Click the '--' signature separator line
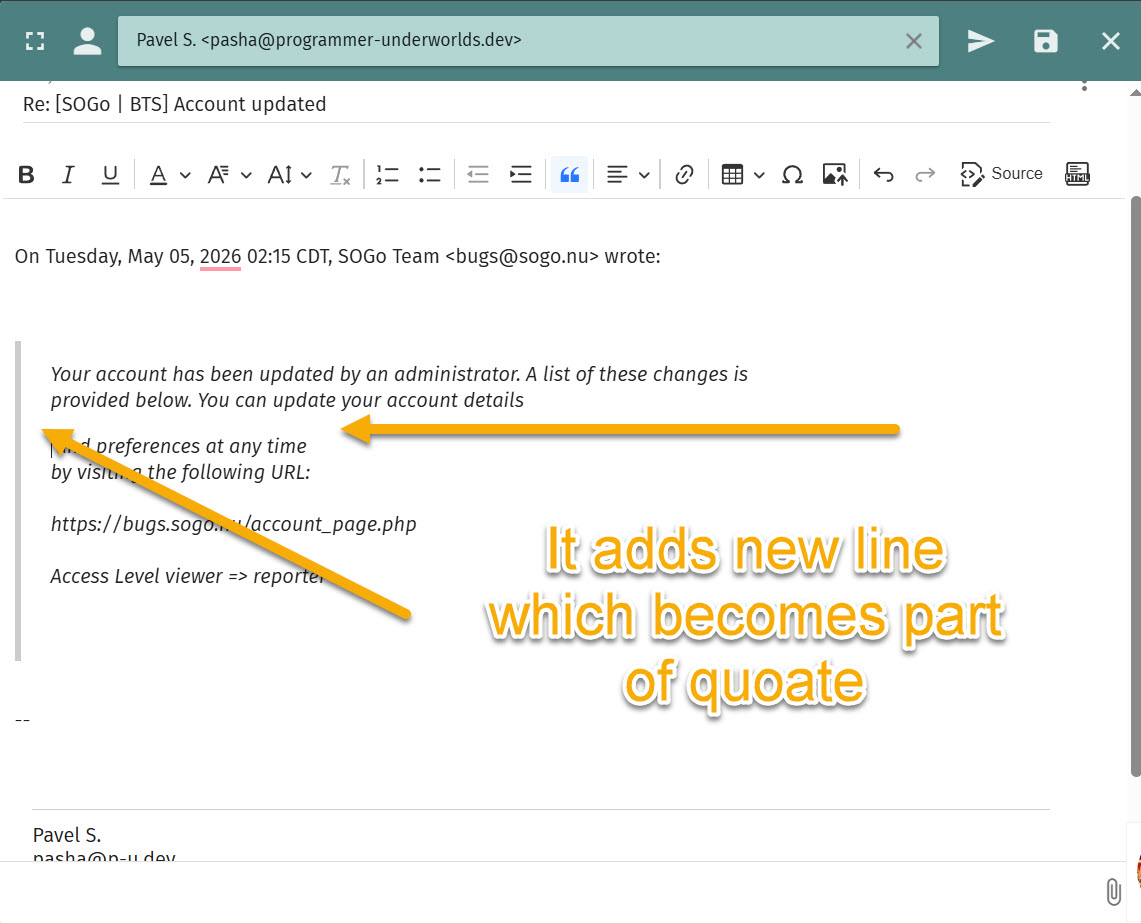Image resolution: width=1141 pixels, height=923 pixels. tap(23, 720)
